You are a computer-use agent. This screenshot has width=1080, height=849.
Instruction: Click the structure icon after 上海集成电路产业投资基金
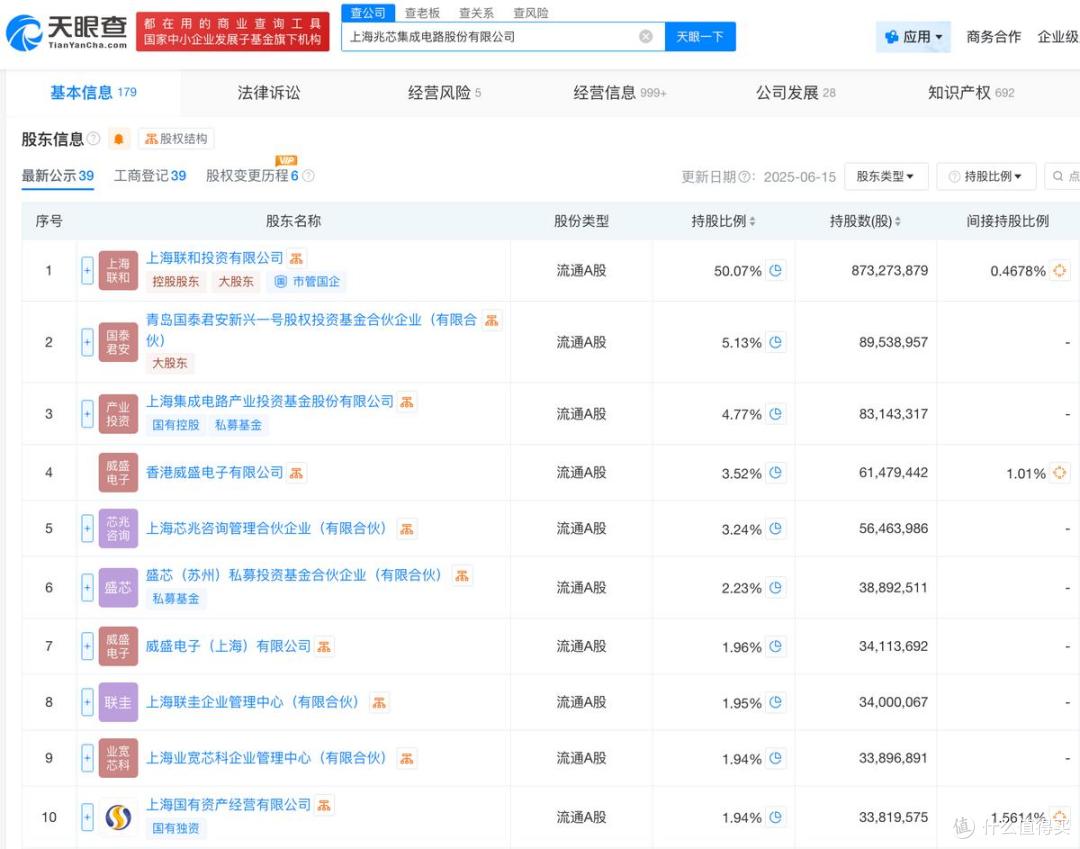click(407, 401)
